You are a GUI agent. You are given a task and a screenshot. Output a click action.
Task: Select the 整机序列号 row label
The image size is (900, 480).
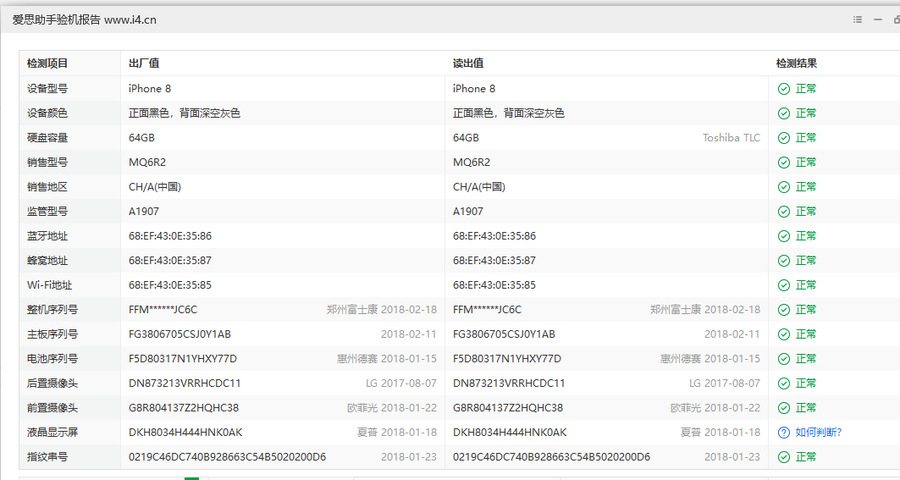tap(52, 309)
